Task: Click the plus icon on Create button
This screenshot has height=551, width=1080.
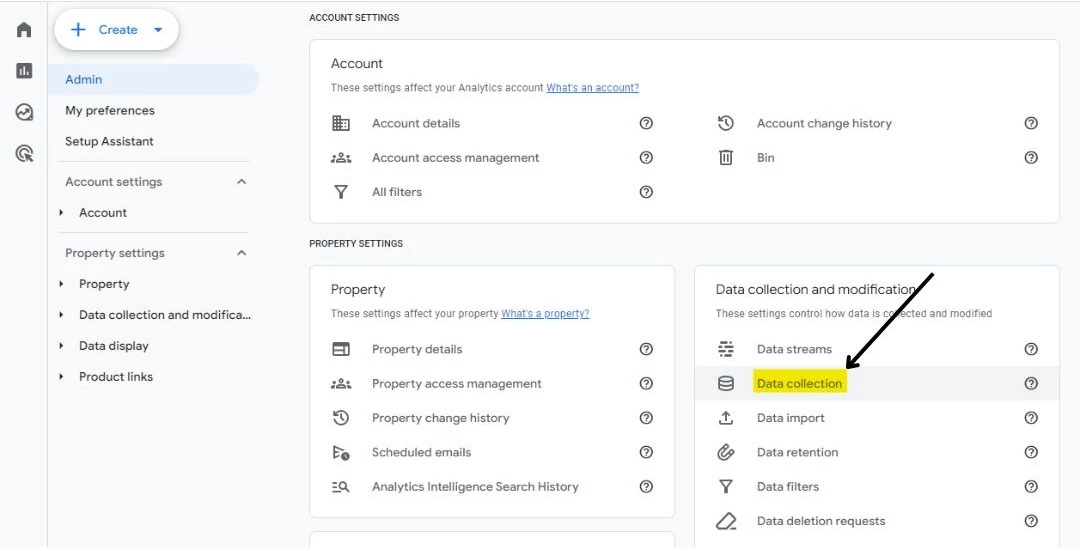Action: coord(79,30)
